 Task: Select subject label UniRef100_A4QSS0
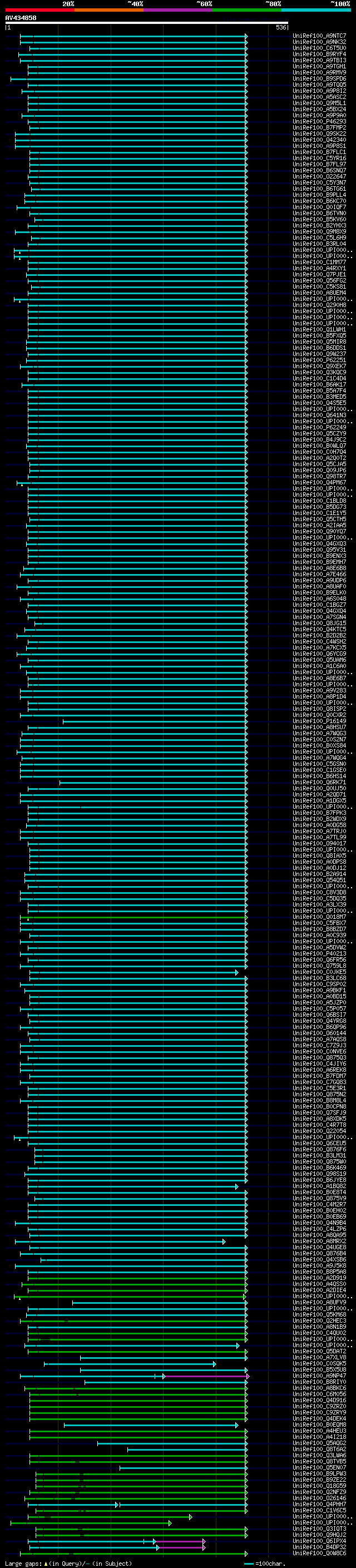point(319,1284)
